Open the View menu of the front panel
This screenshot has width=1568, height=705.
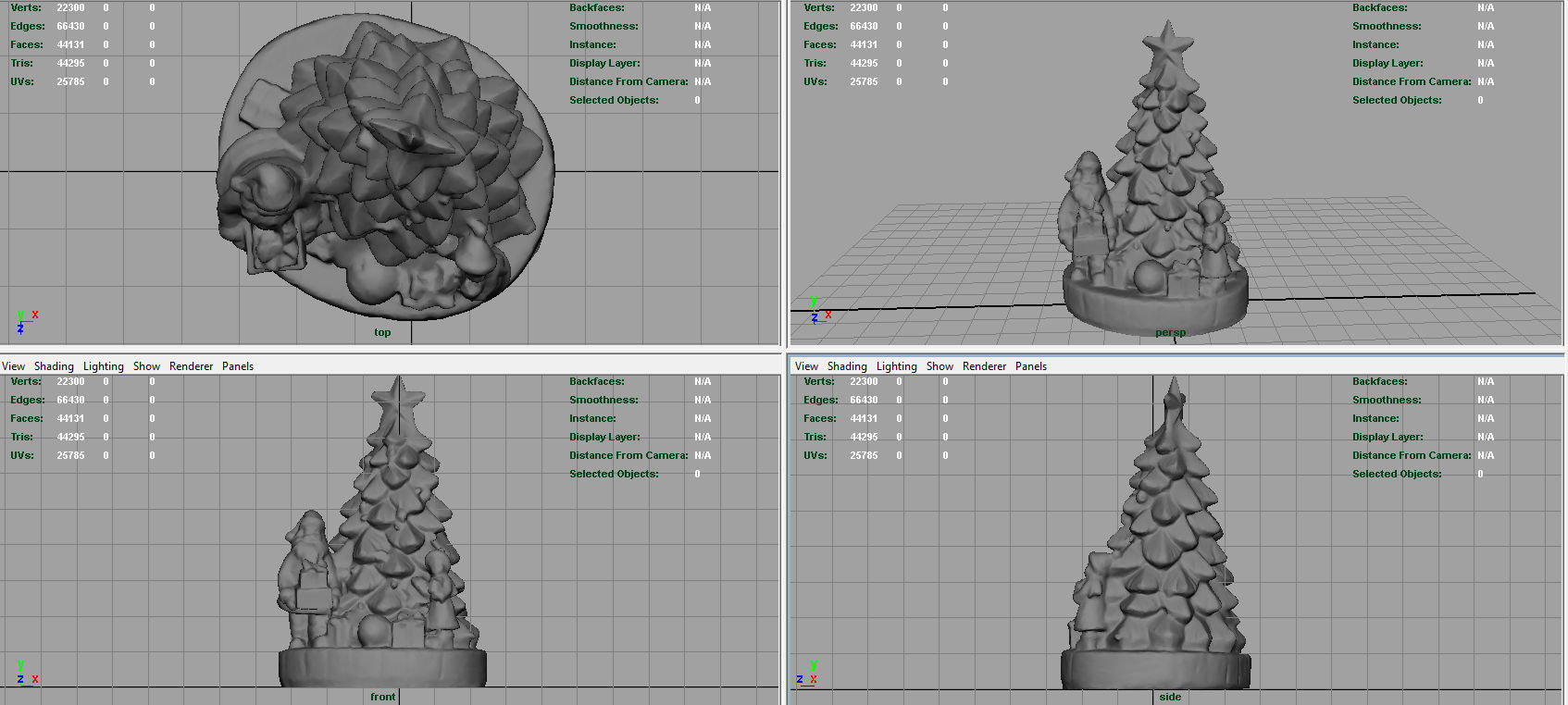(x=14, y=366)
